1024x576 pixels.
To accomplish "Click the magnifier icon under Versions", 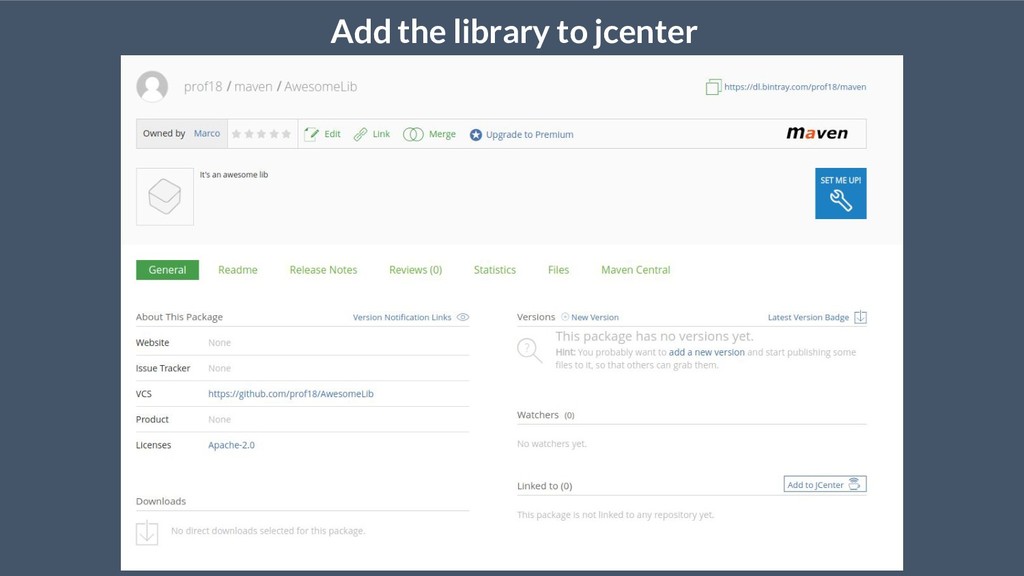I will click(530, 351).
